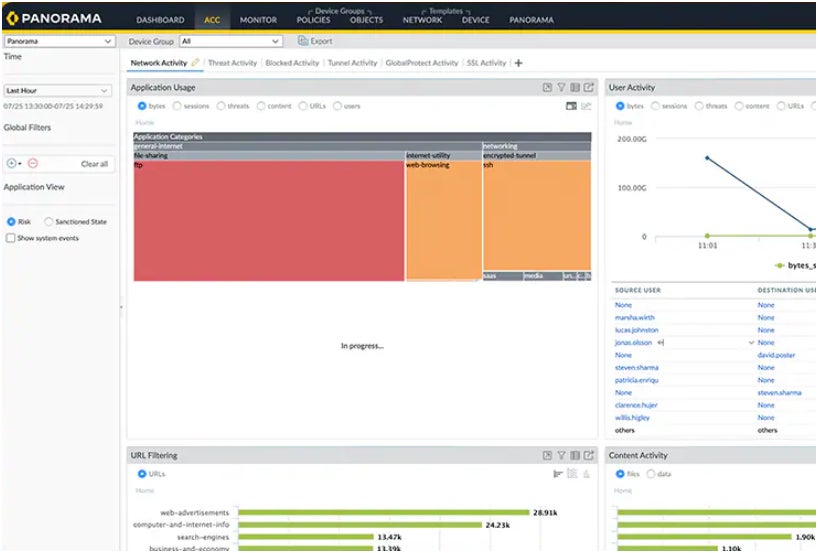
Task: Edit the Network Activity tab with pencil icon
Action: click(x=195, y=63)
